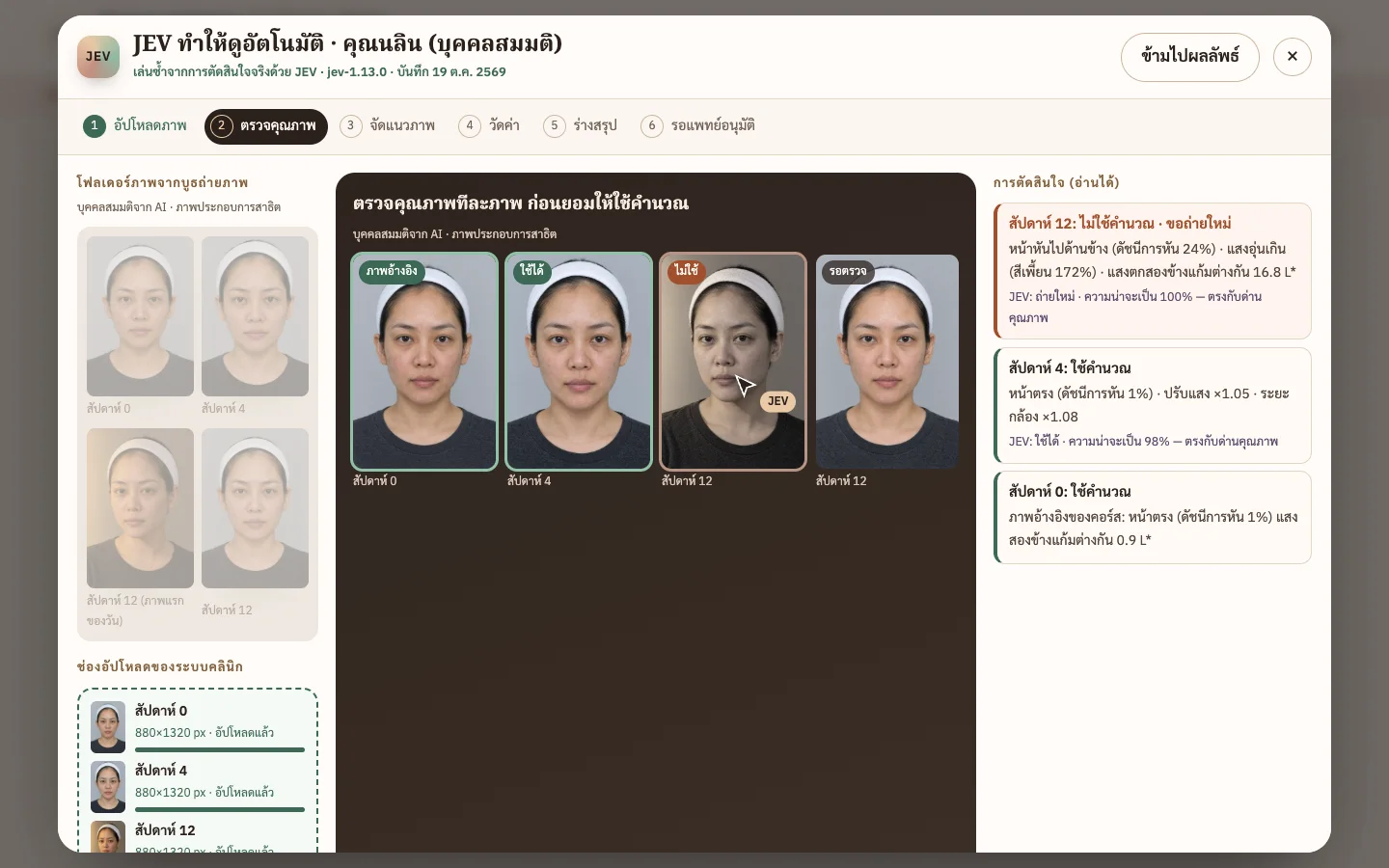Screen dimensions: 1389x868
Task: Click the heading ช่องอัปโหลดของระบบคลินิก
Action: click(x=160, y=666)
